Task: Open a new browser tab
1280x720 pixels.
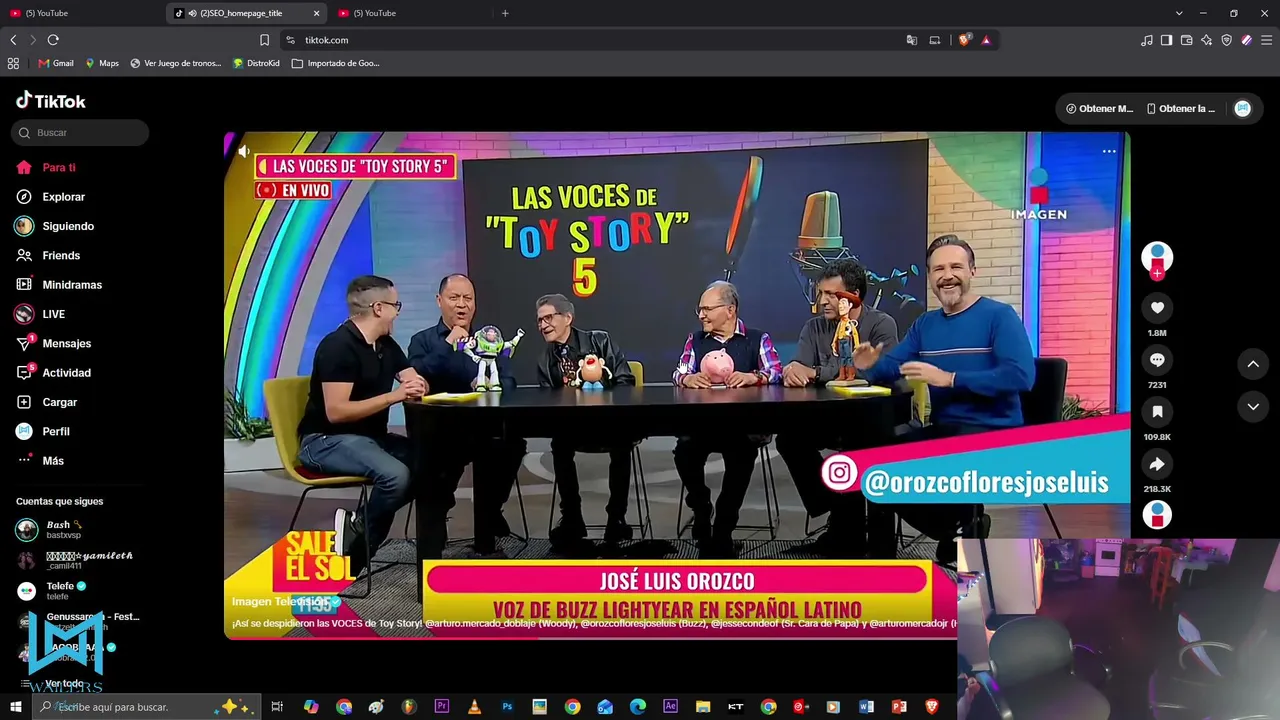Action: pyautogui.click(x=505, y=13)
